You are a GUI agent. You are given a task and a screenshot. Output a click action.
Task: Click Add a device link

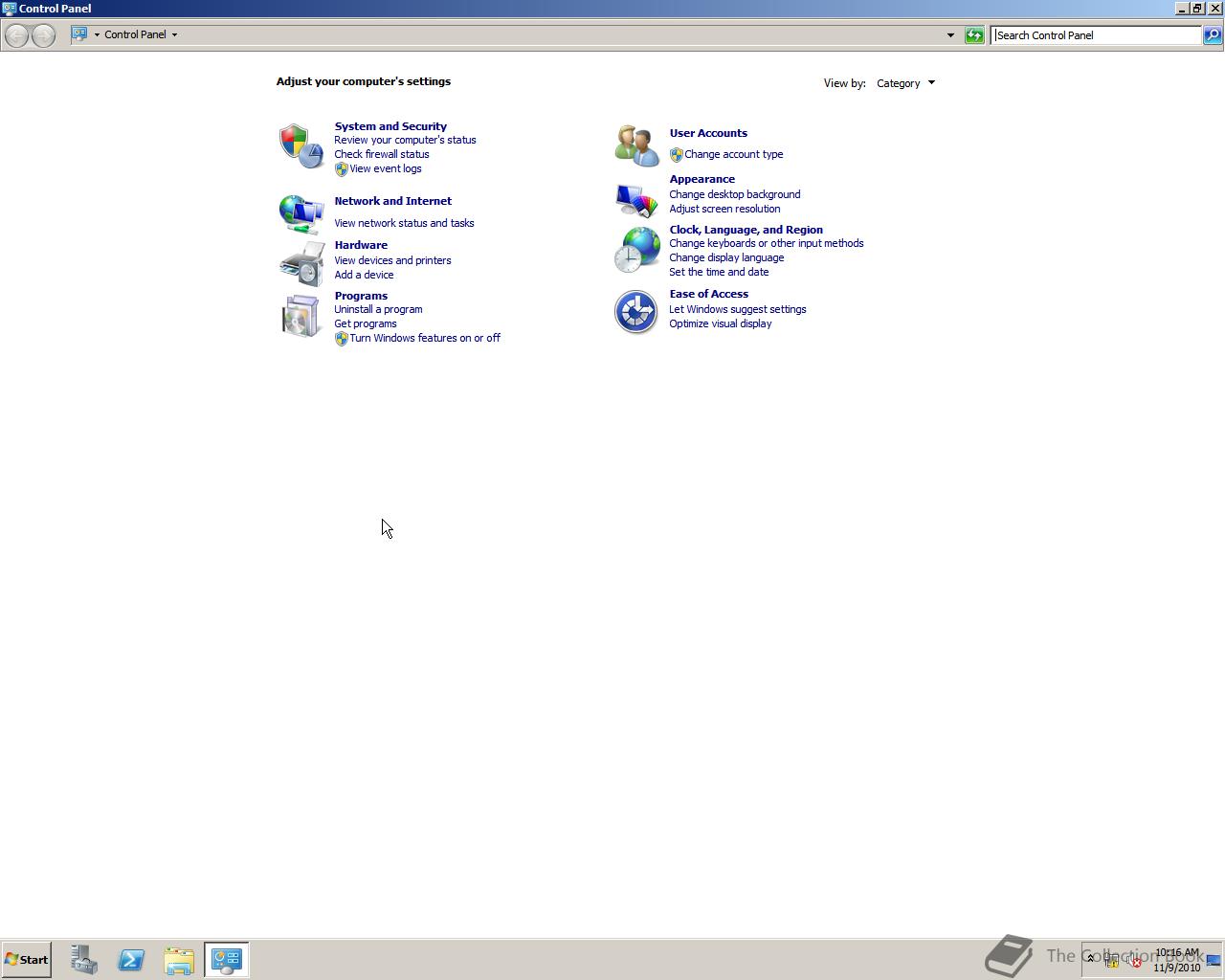coord(364,275)
